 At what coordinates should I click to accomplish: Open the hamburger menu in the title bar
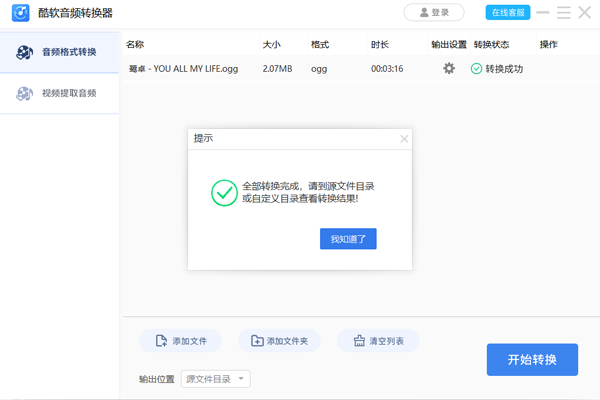pyautogui.click(x=564, y=13)
